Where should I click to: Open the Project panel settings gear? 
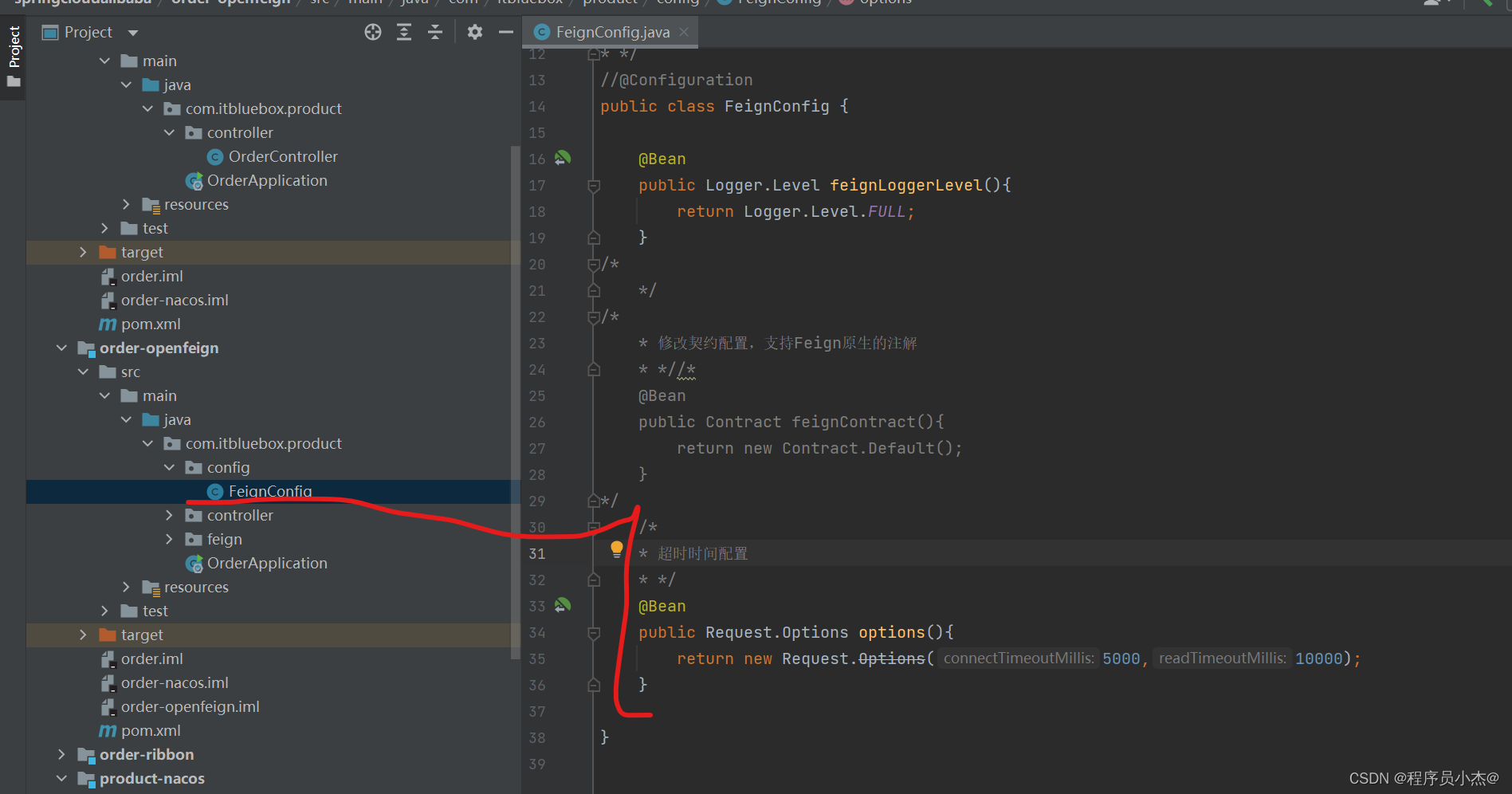475,32
